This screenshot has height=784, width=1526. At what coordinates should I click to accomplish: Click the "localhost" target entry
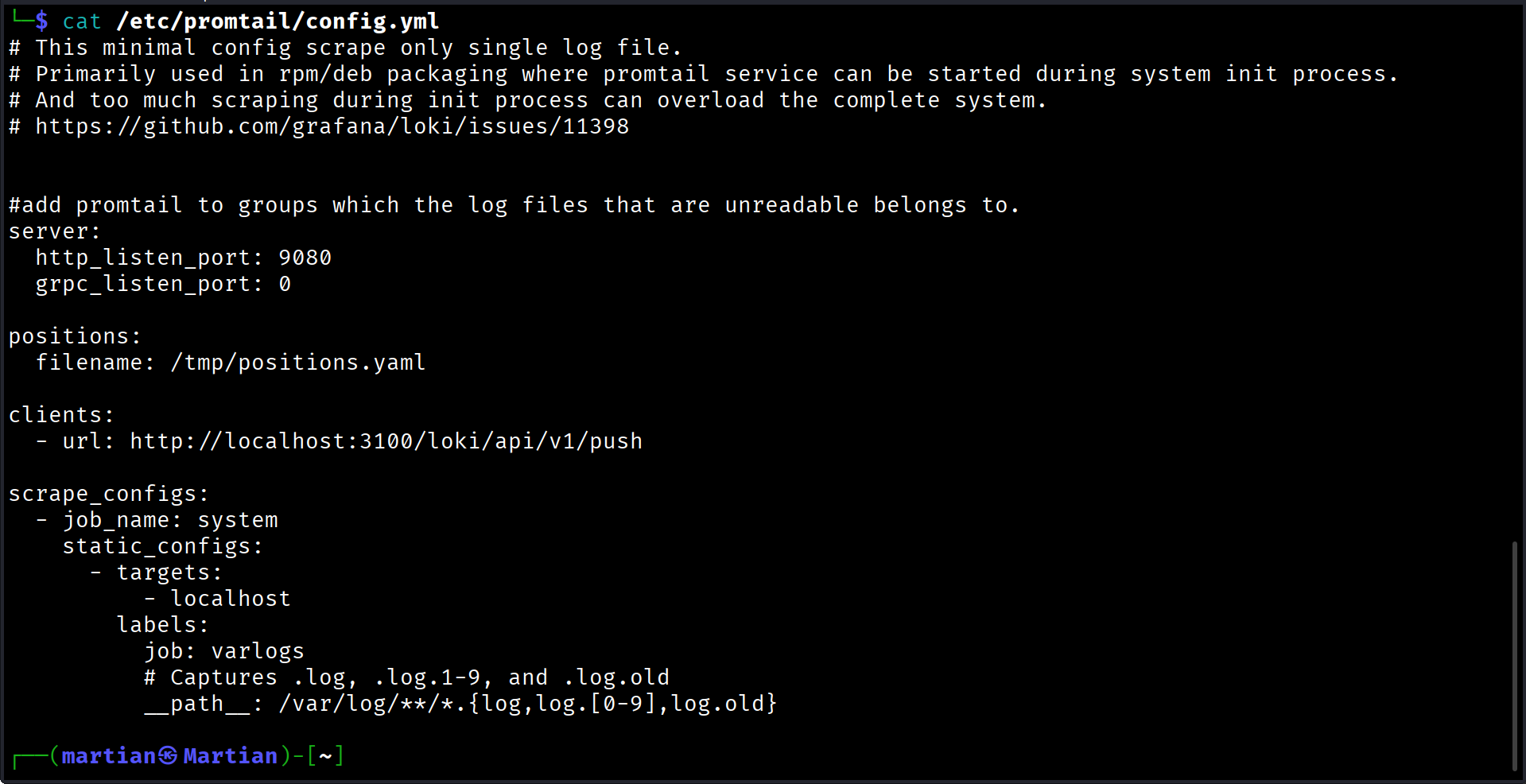click(231, 599)
